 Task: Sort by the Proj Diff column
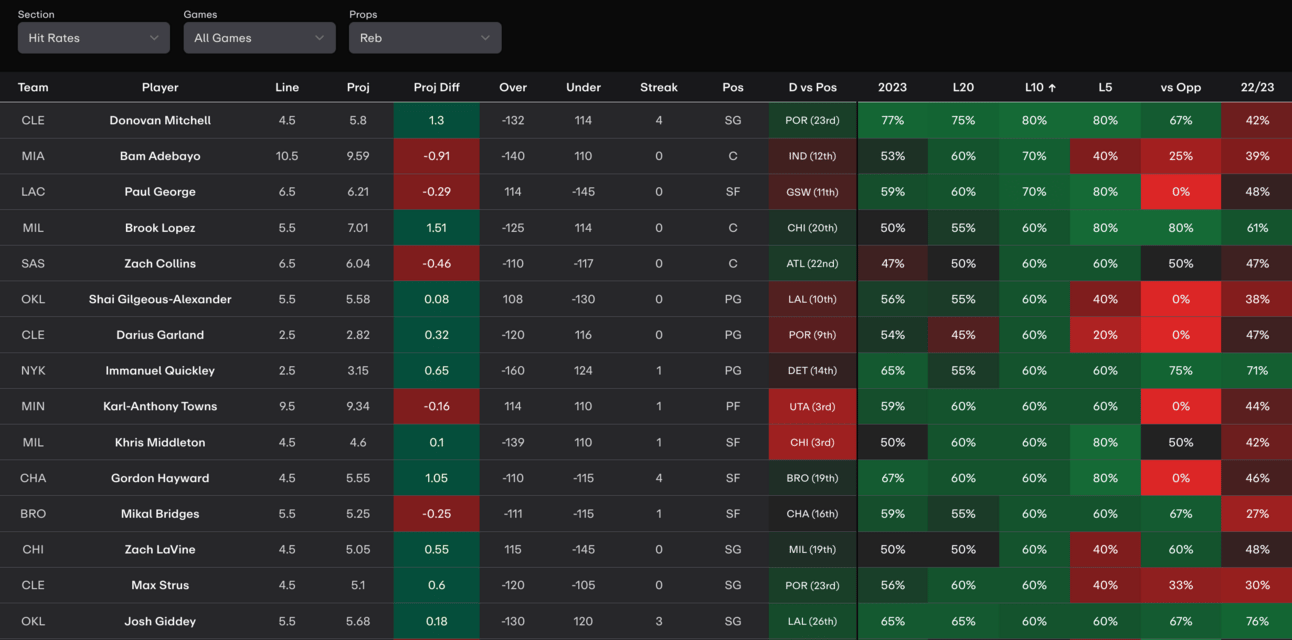click(436, 87)
